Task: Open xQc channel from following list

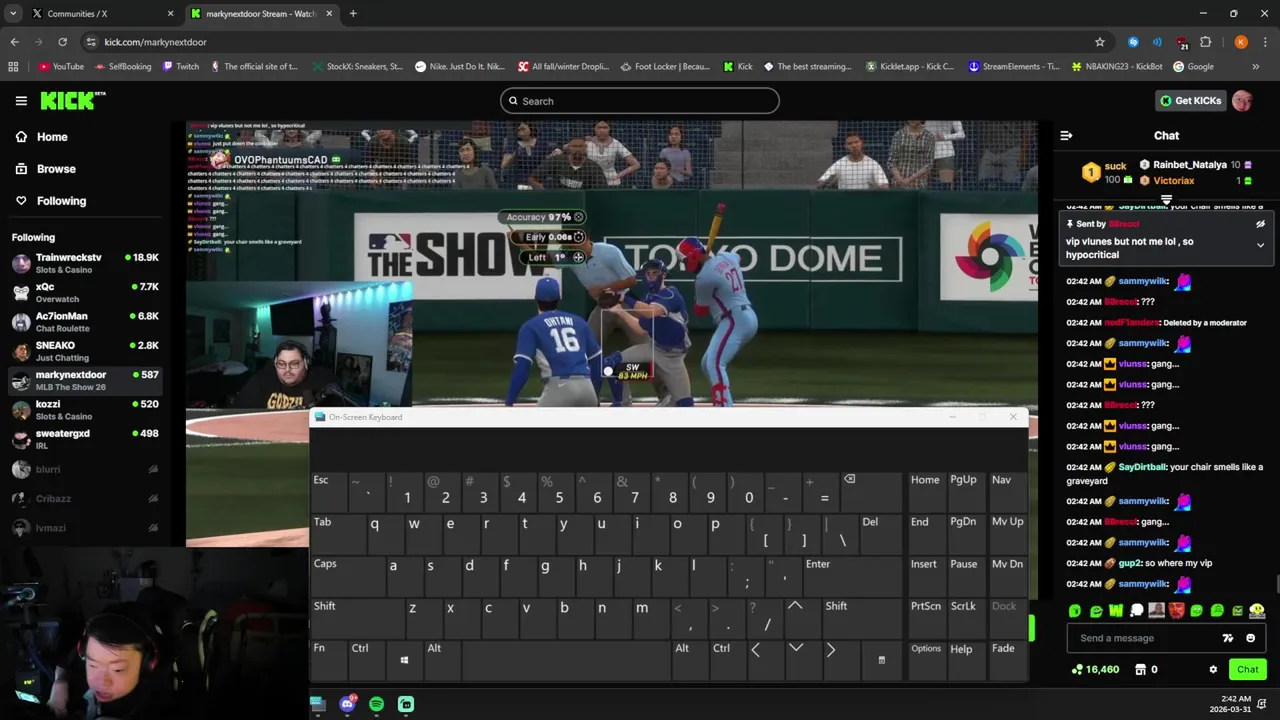Action: pyautogui.click(x=84, y=292)
